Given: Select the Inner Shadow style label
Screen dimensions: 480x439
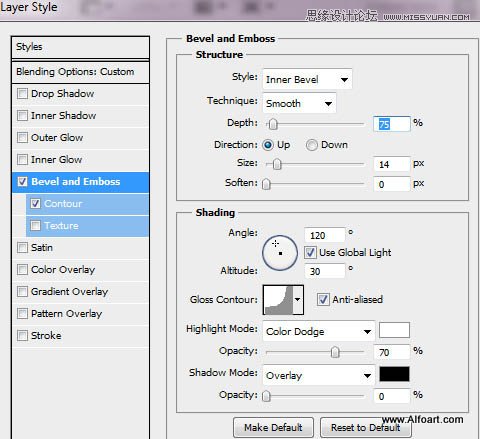Looking at the screenshot, I should click(x=63, y=116).
